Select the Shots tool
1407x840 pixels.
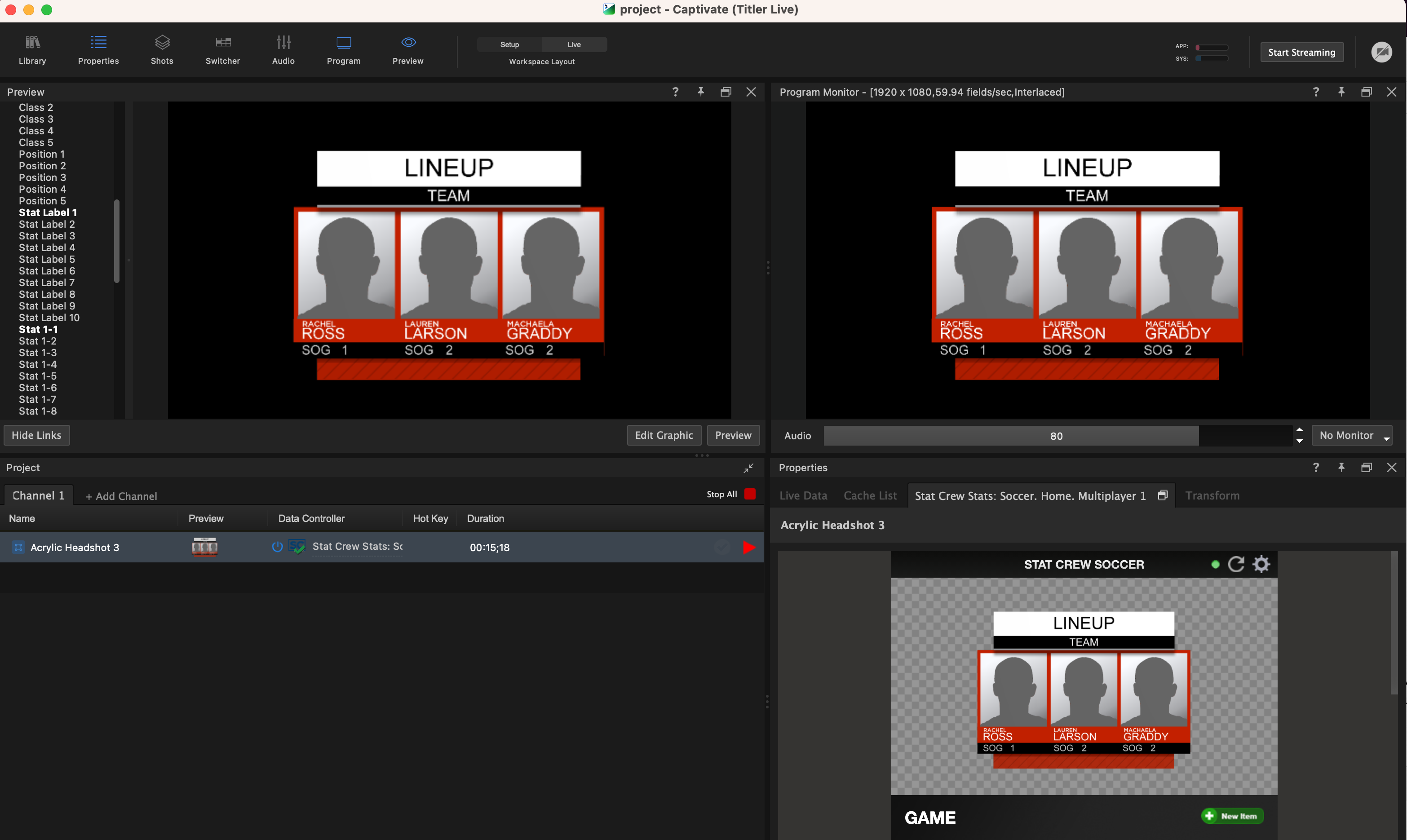coord(163,50)
